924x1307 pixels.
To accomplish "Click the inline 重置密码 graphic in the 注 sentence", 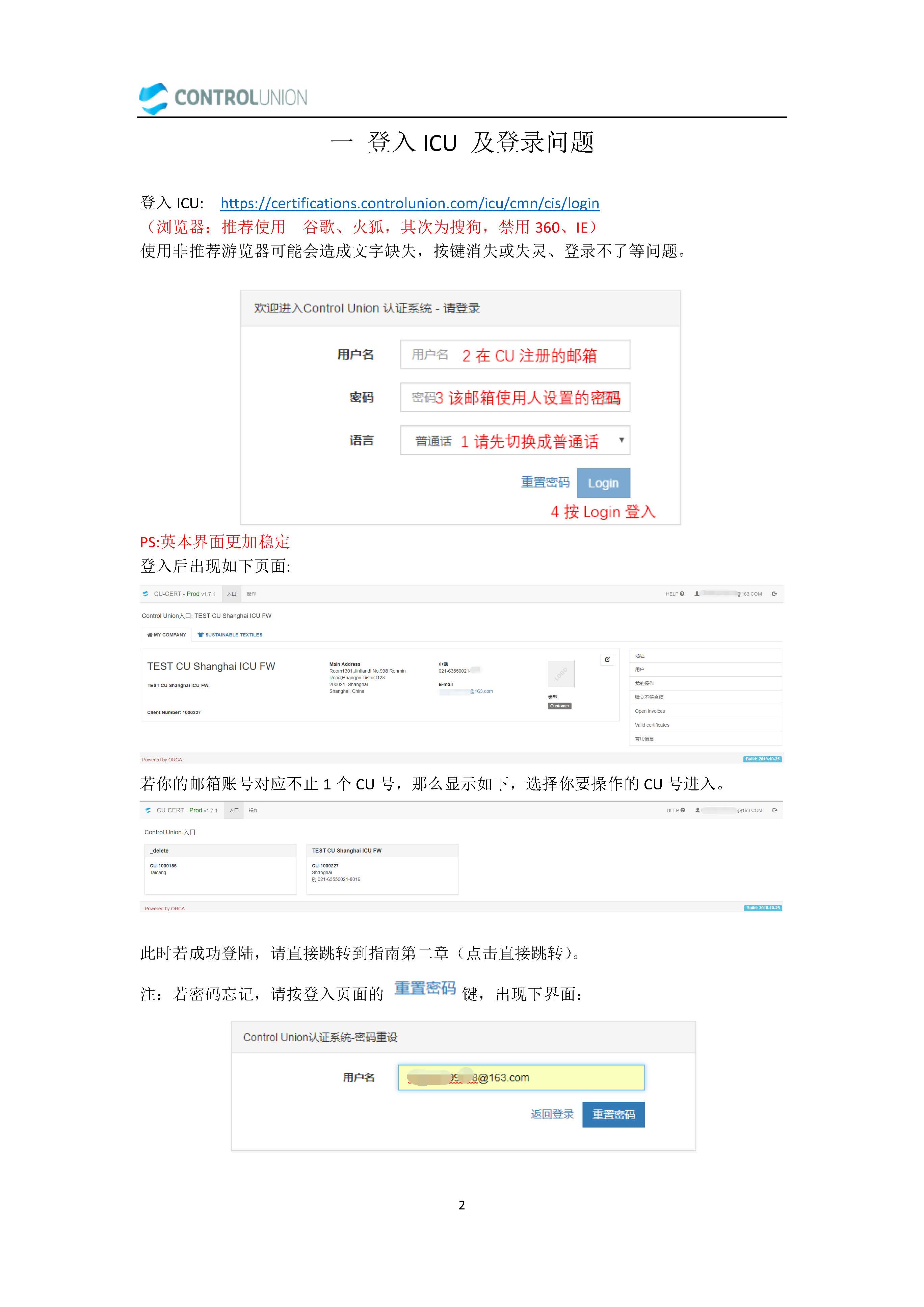I will point(425,988).
